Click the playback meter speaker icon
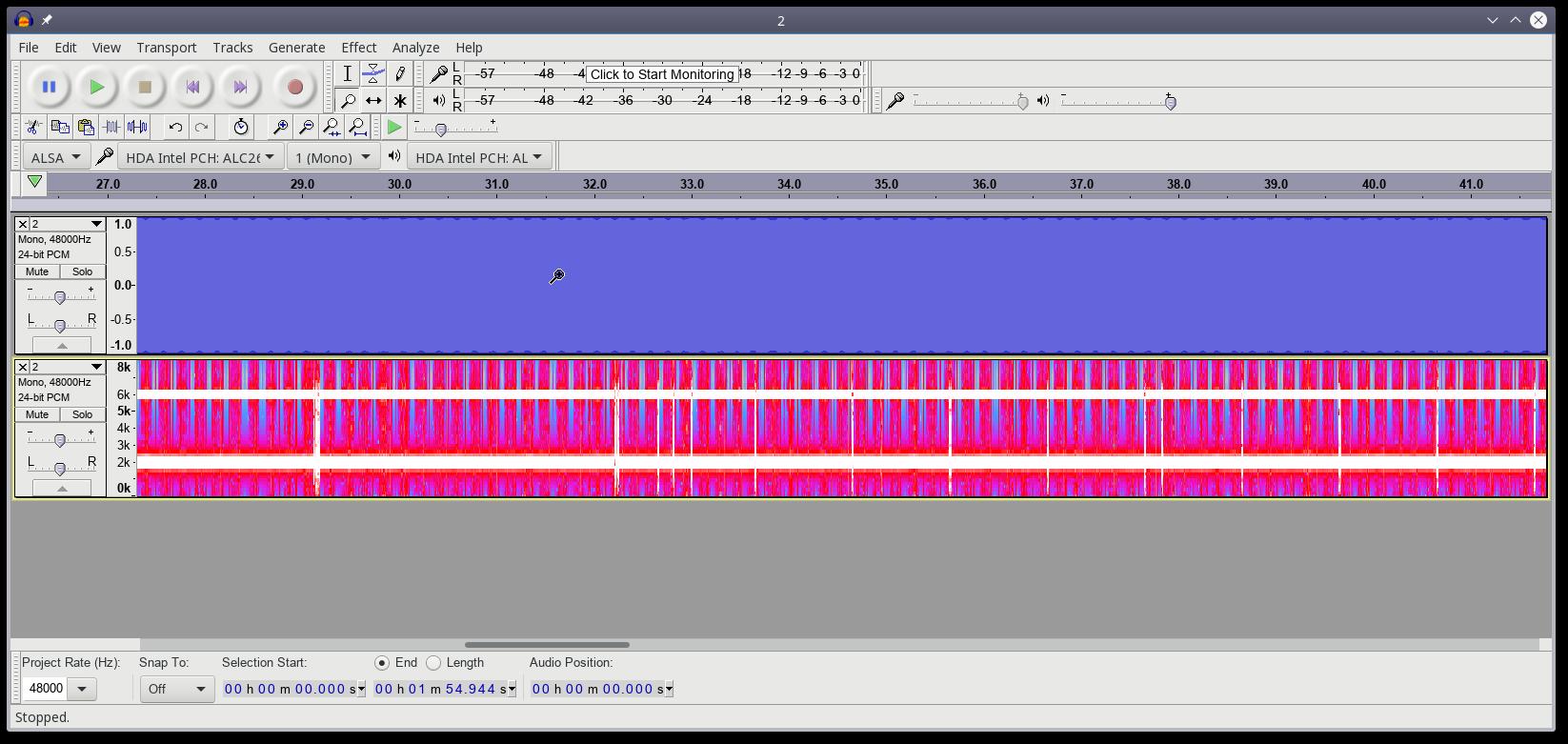 point(439,100)
